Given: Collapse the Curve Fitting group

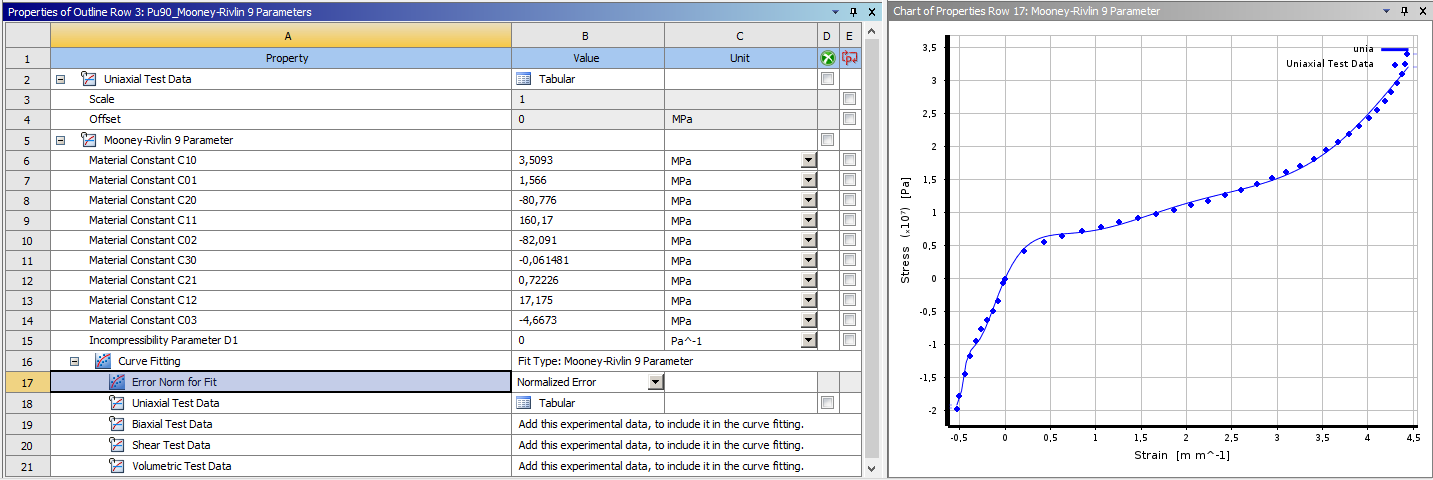Looking at the screenshot, I should click(75, 361).
